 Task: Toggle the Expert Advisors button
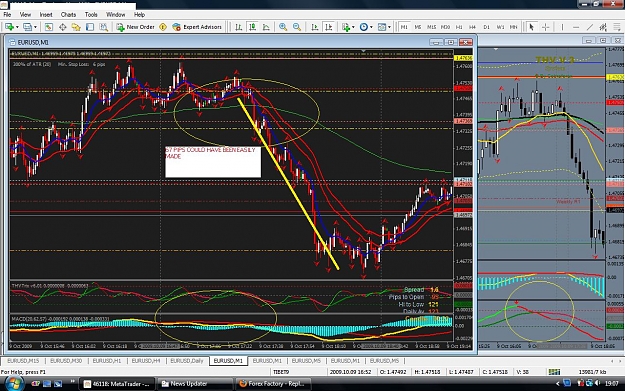[197, 27]
